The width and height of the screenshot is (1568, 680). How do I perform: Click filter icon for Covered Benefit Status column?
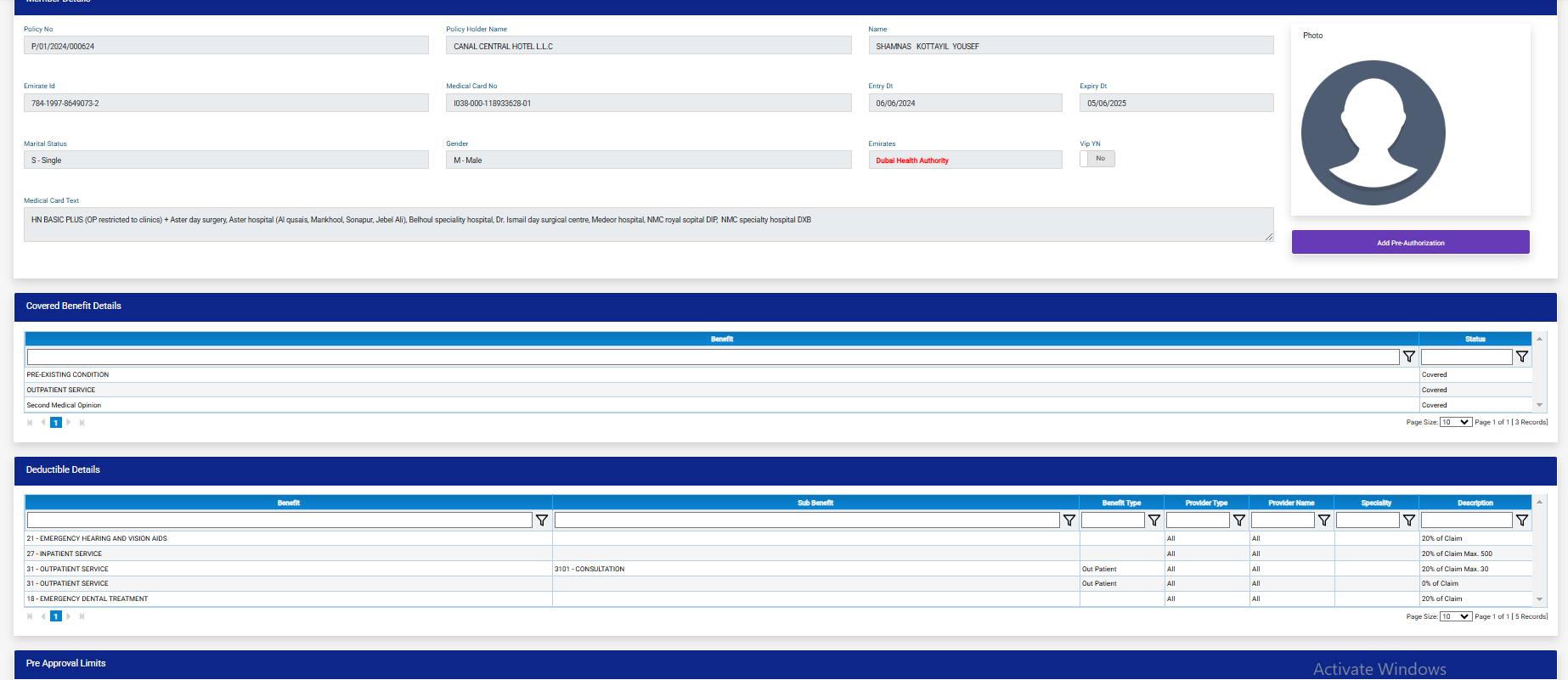click(x=1522, y=357)
